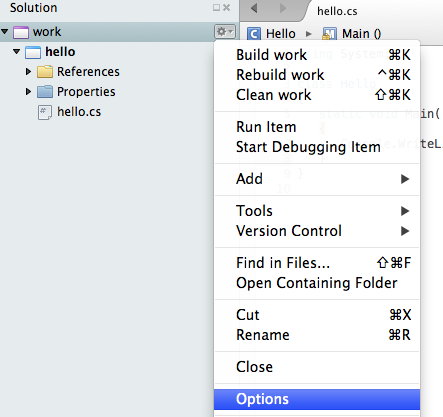Collapse the work solution node
443x417 pixels.
(4, 32)
